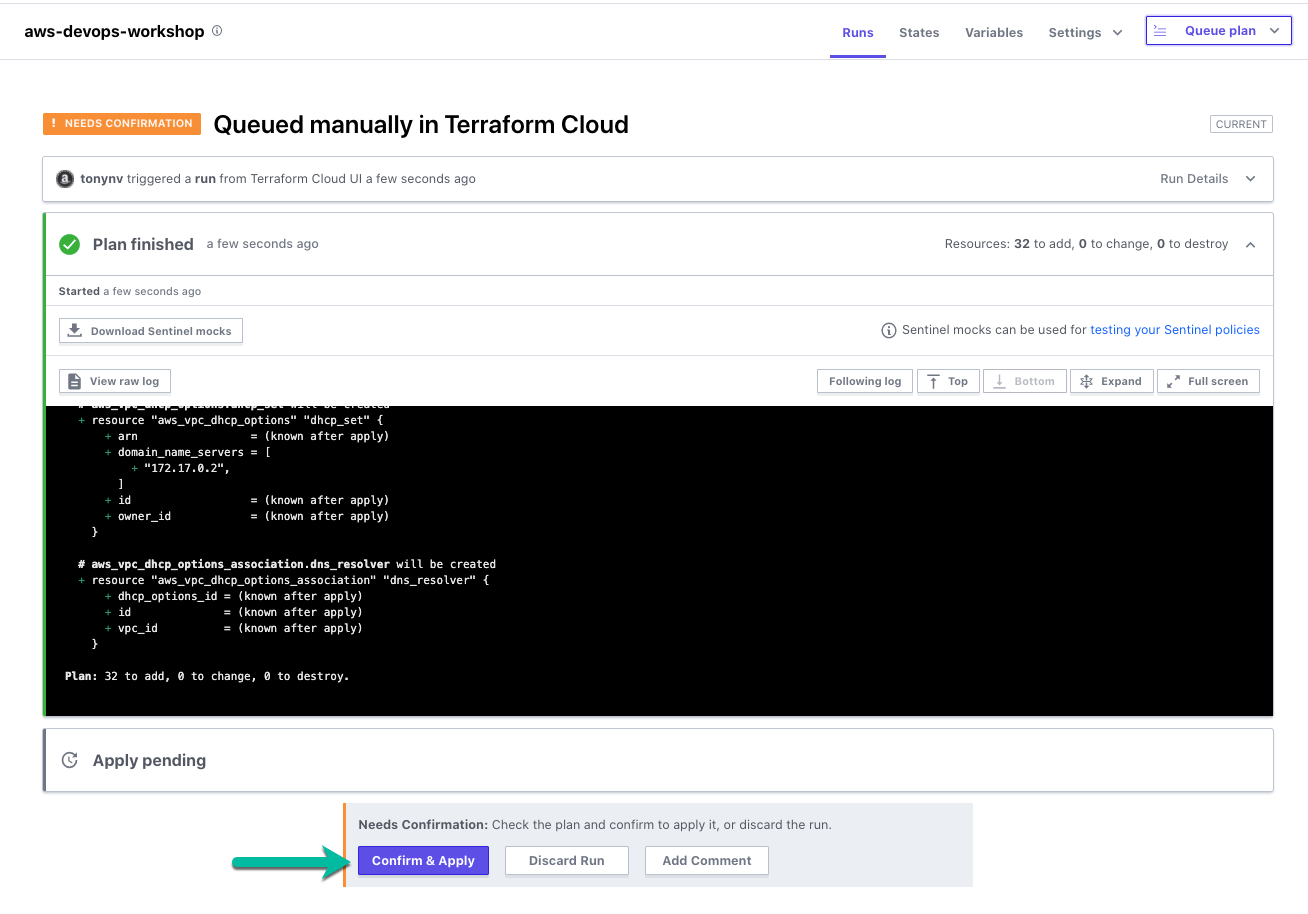
Task: Click the NEEDS CONFIRMATION status badge
Action: click(x=122, y=124)
